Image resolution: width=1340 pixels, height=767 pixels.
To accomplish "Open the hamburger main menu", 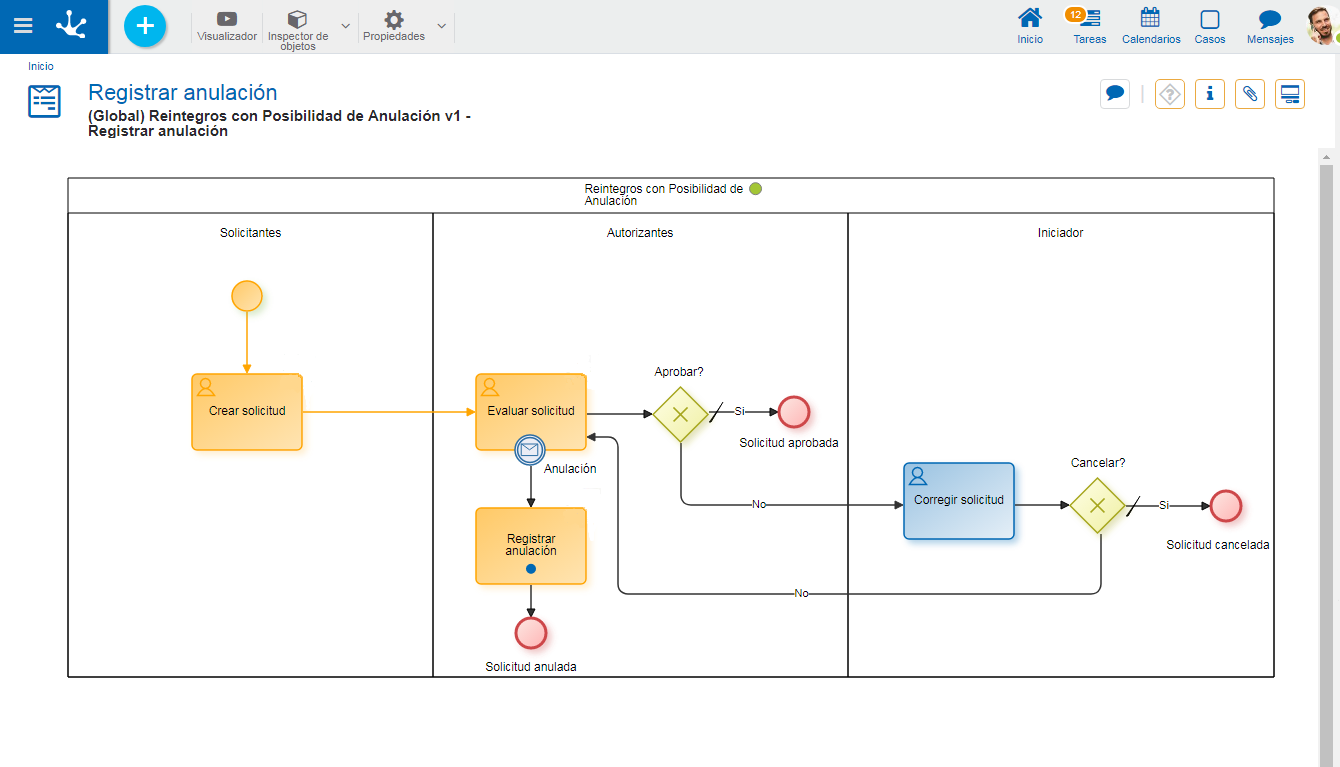I will pyautogui.click(x=22, y=26).
